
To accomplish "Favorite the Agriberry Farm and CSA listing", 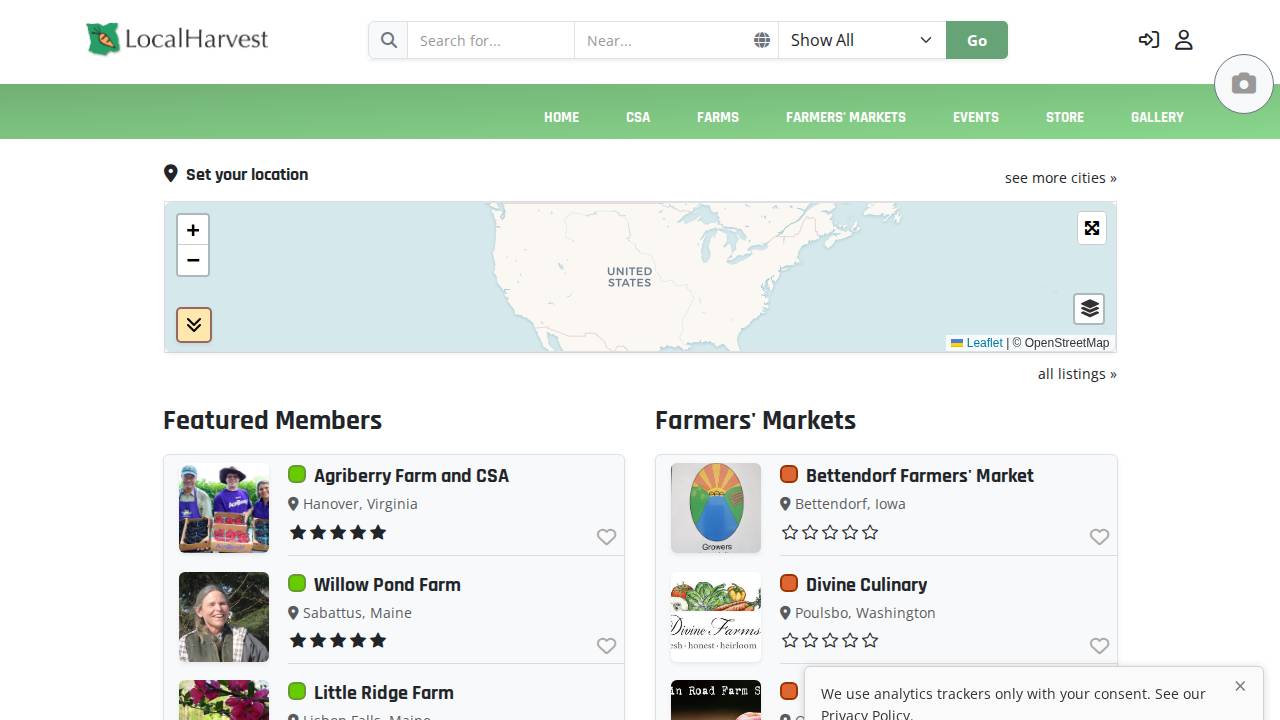I will (x=606, y=537).
